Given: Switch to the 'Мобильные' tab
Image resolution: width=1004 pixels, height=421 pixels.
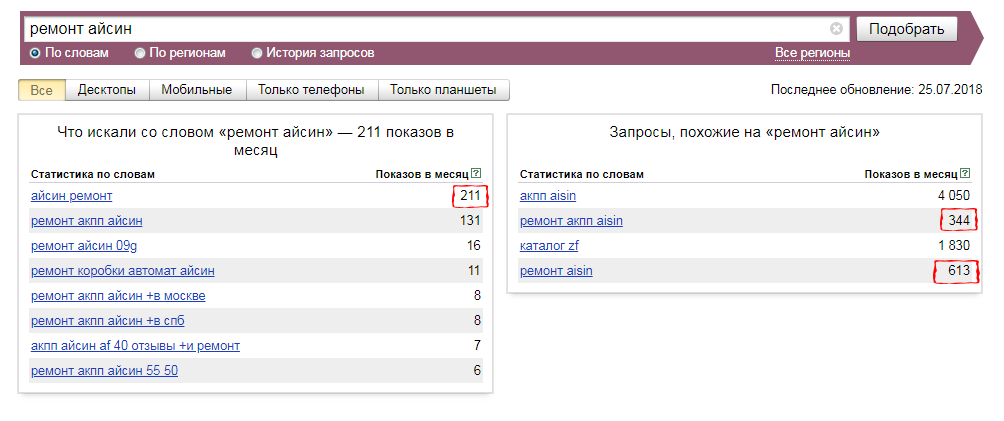Looking at the screenshot, I should point(197,90).
